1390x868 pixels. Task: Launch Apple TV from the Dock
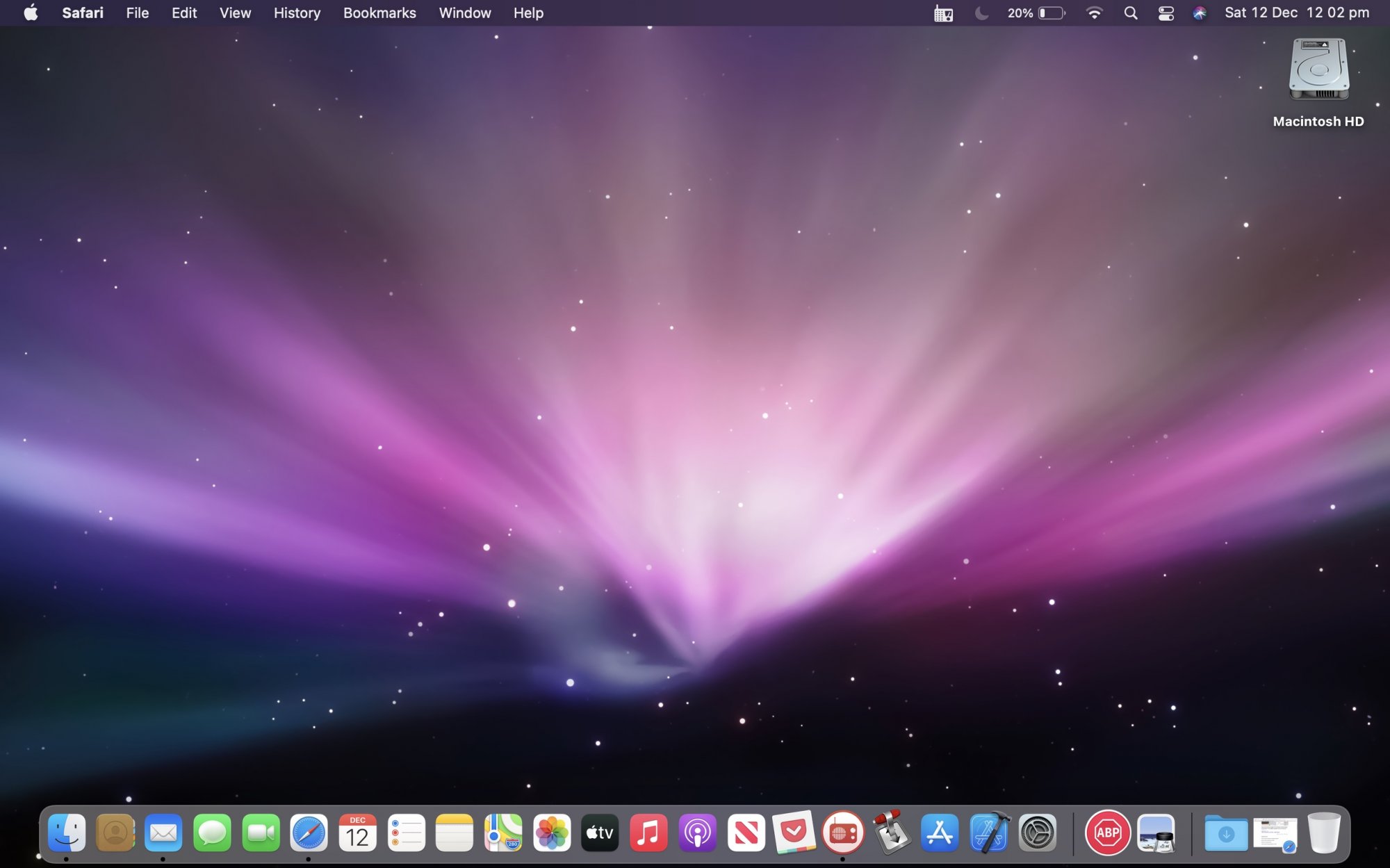click(x=600, y=832)
